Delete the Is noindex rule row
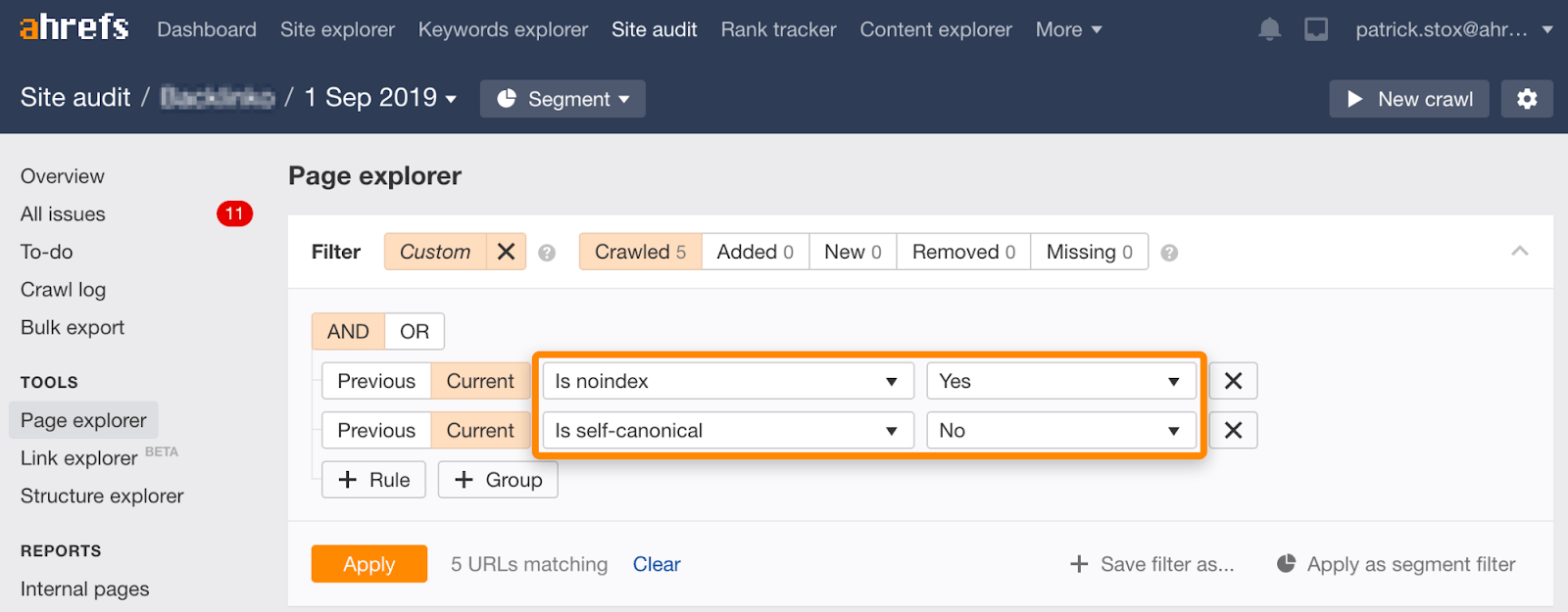Image resolution: width=1568 pixels, height=612 pixels. 1233,381
